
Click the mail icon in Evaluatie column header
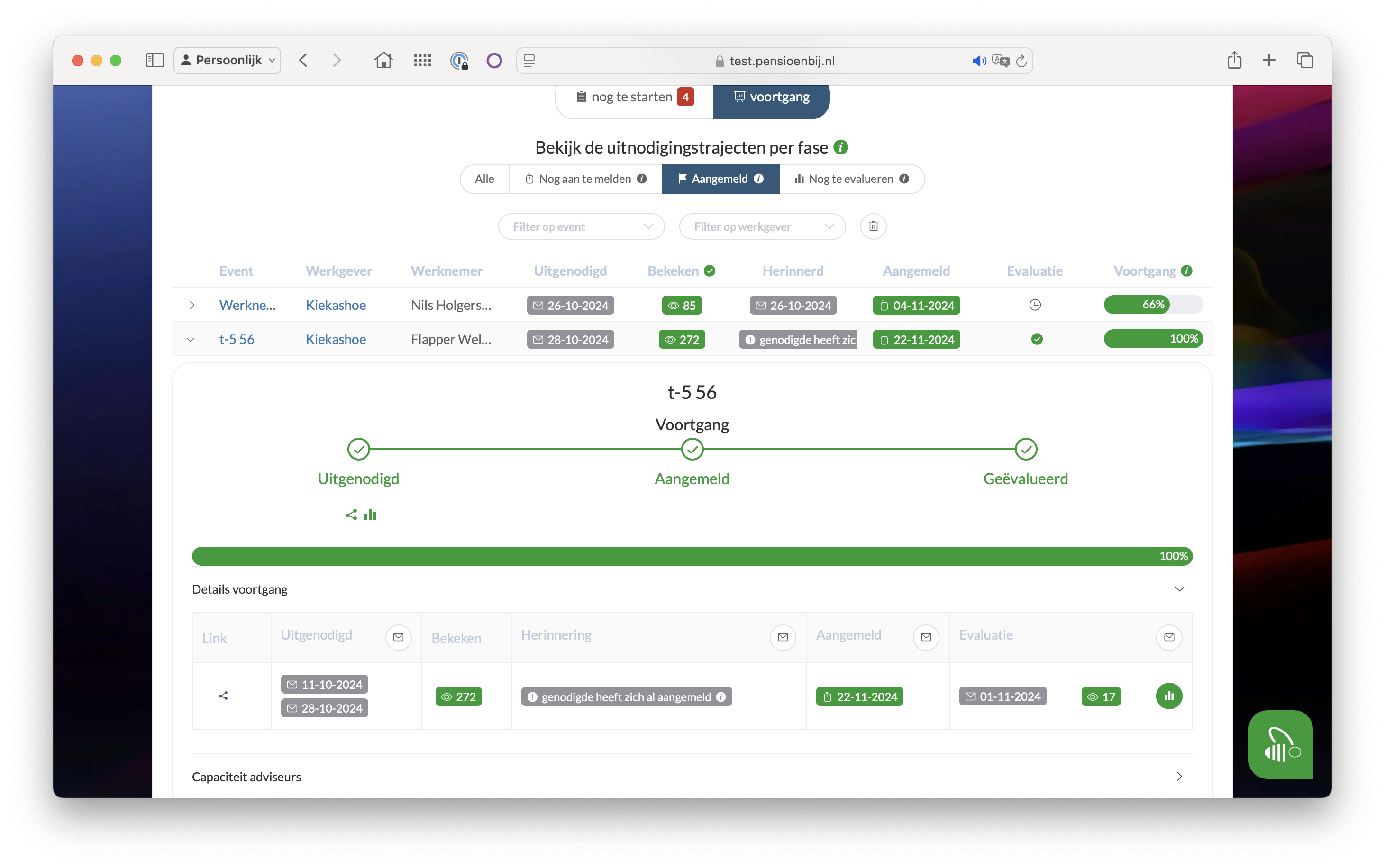tap(1168, 637)
